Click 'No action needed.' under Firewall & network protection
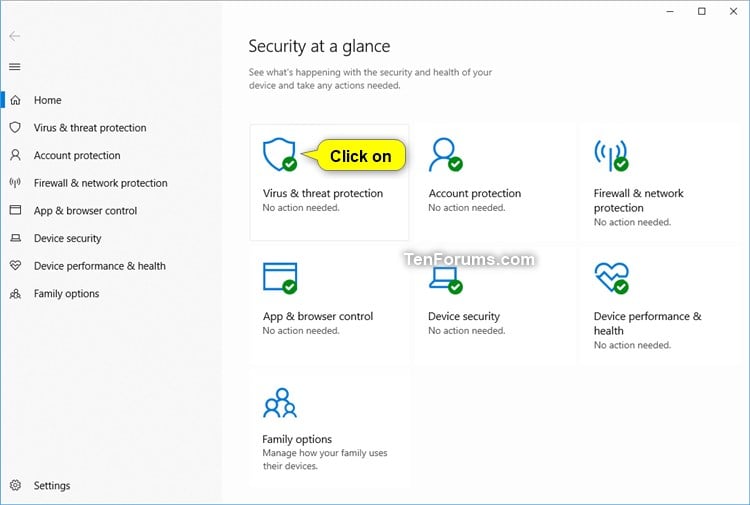750x505 pixels. point(632,222)
